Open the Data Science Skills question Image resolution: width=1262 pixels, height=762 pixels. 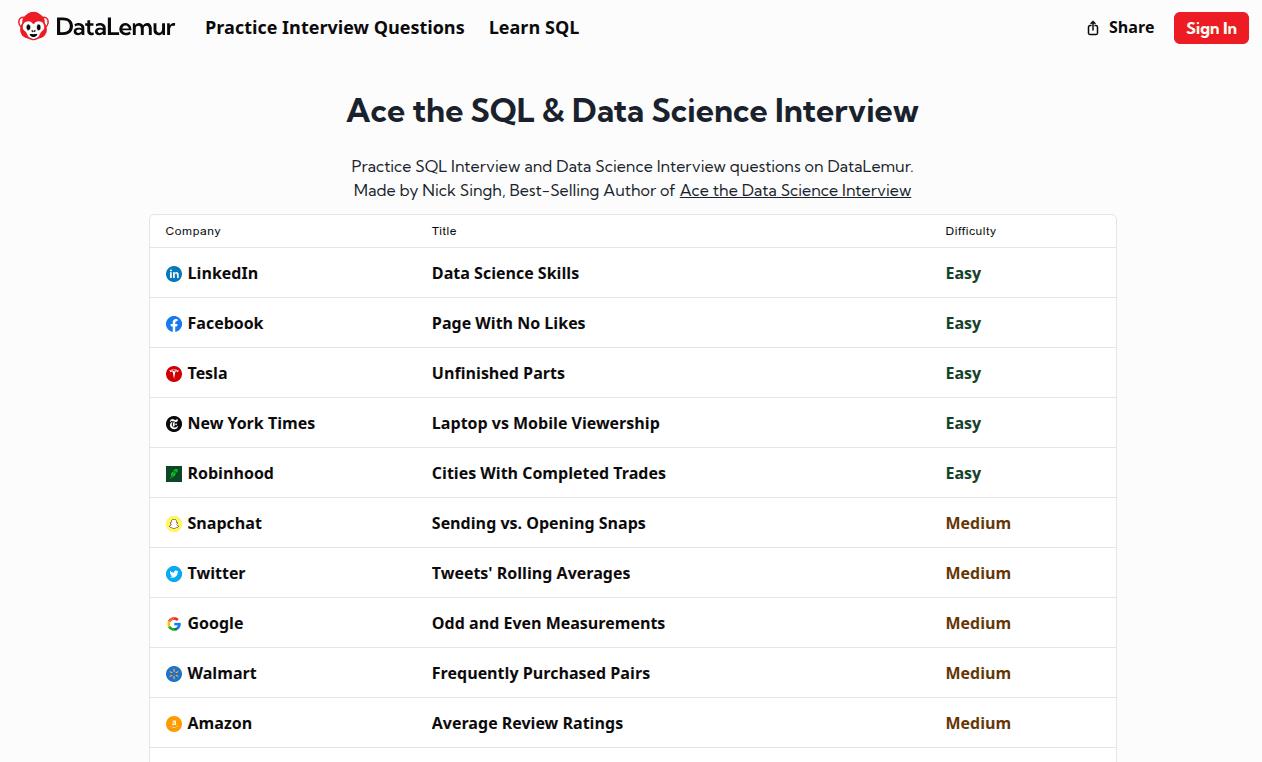click(x=505, y=273)
